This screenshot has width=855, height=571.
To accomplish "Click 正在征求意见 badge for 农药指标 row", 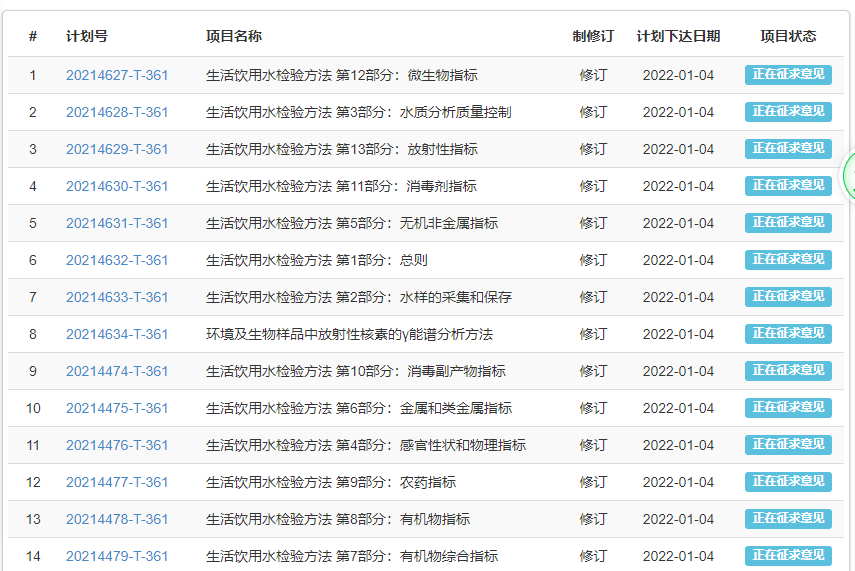I will [x=788, y=482].
